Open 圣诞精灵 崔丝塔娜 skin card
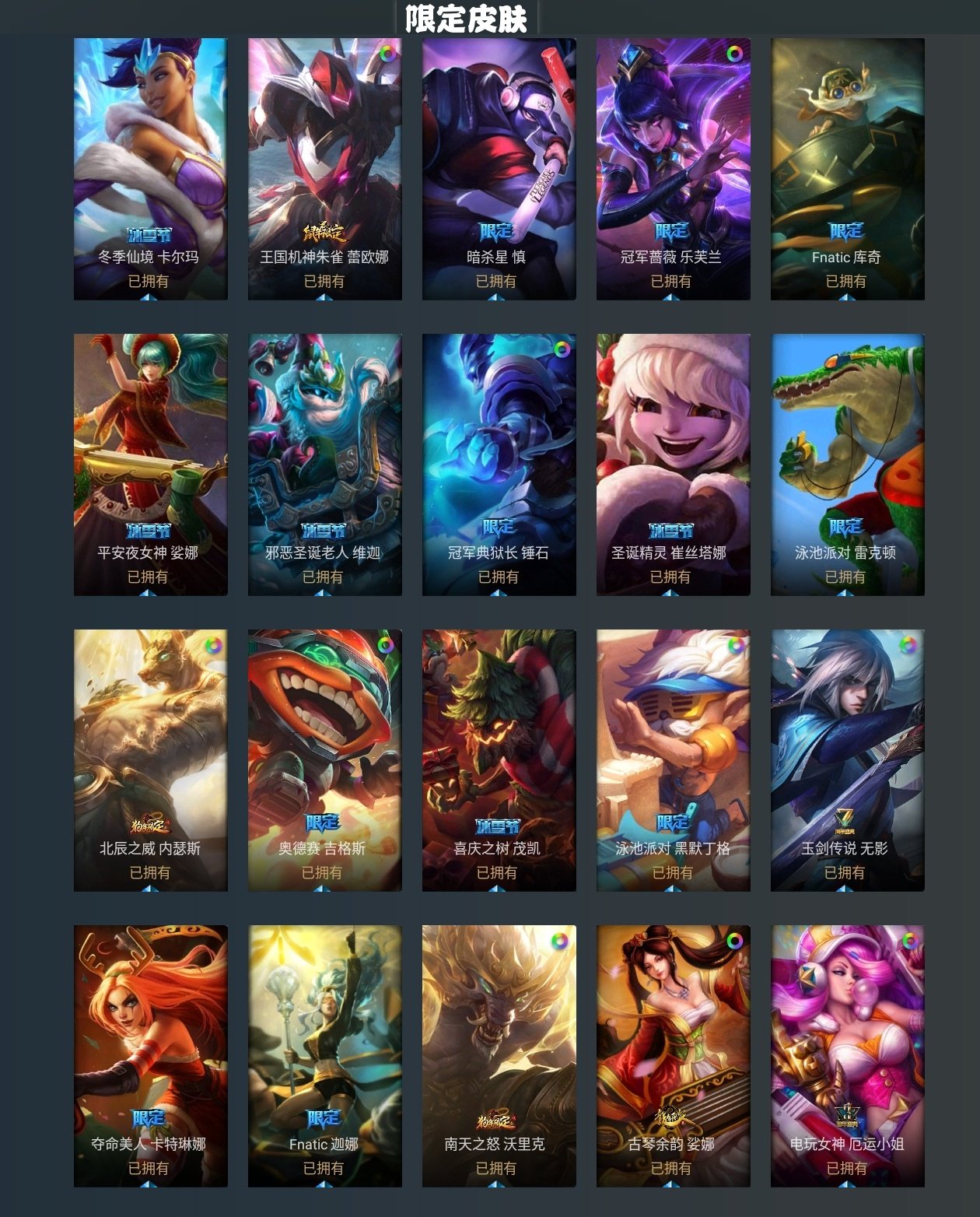 coord(674,465)
